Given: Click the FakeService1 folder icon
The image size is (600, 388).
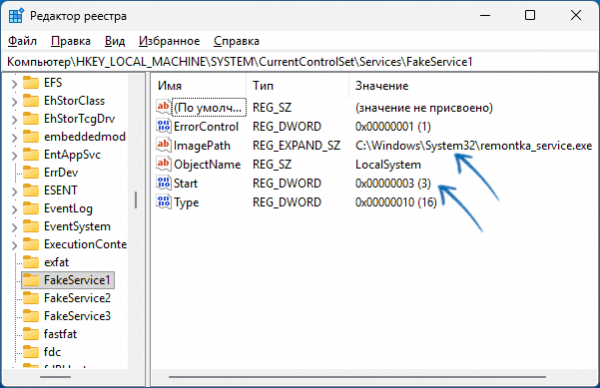Looking at the screenshot, I should (x=31, y=280).
